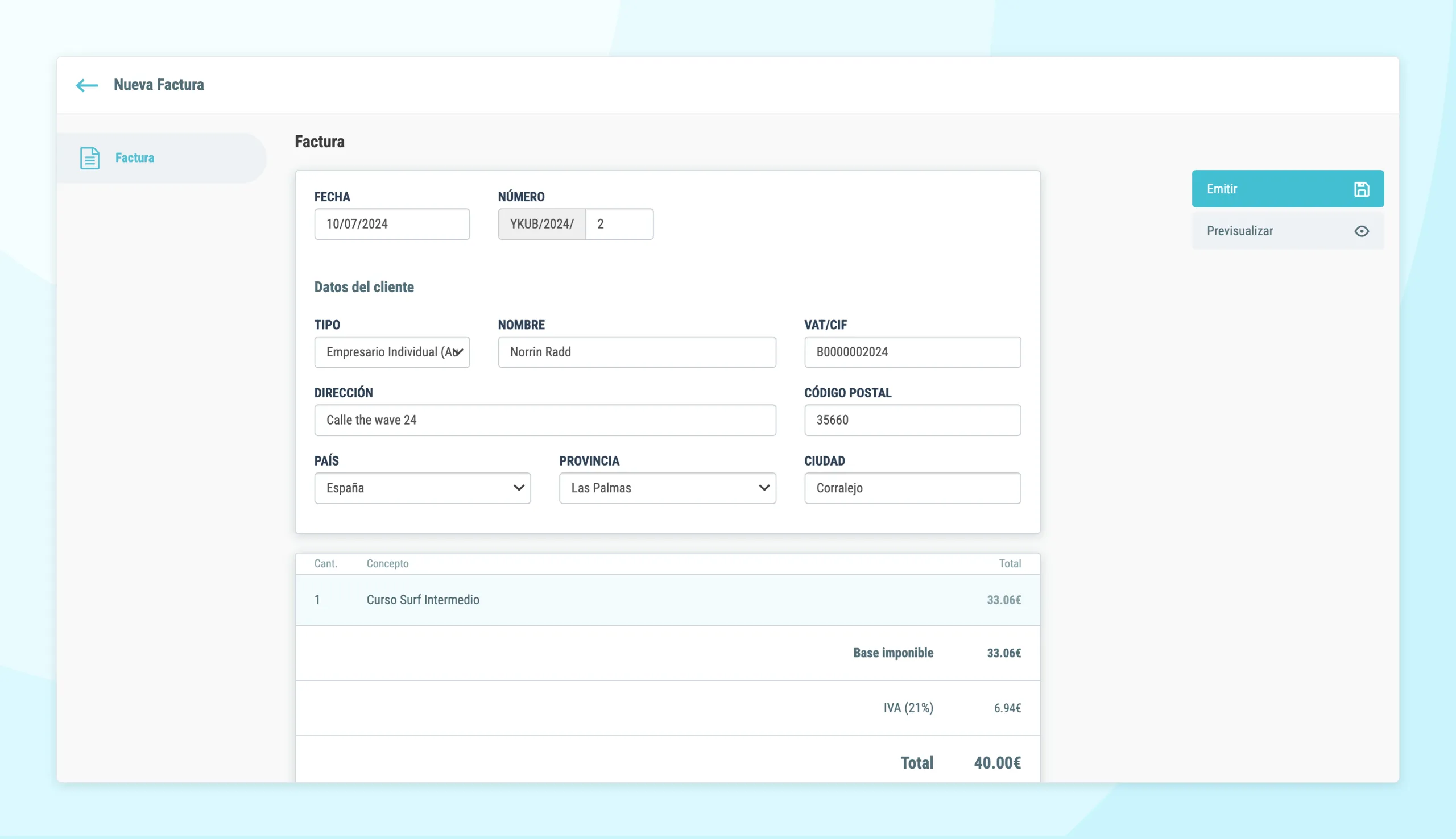
Task: Click the VAT/CIF field showing B0000002024
Action: pyautogui.click(x=912, y=351)
